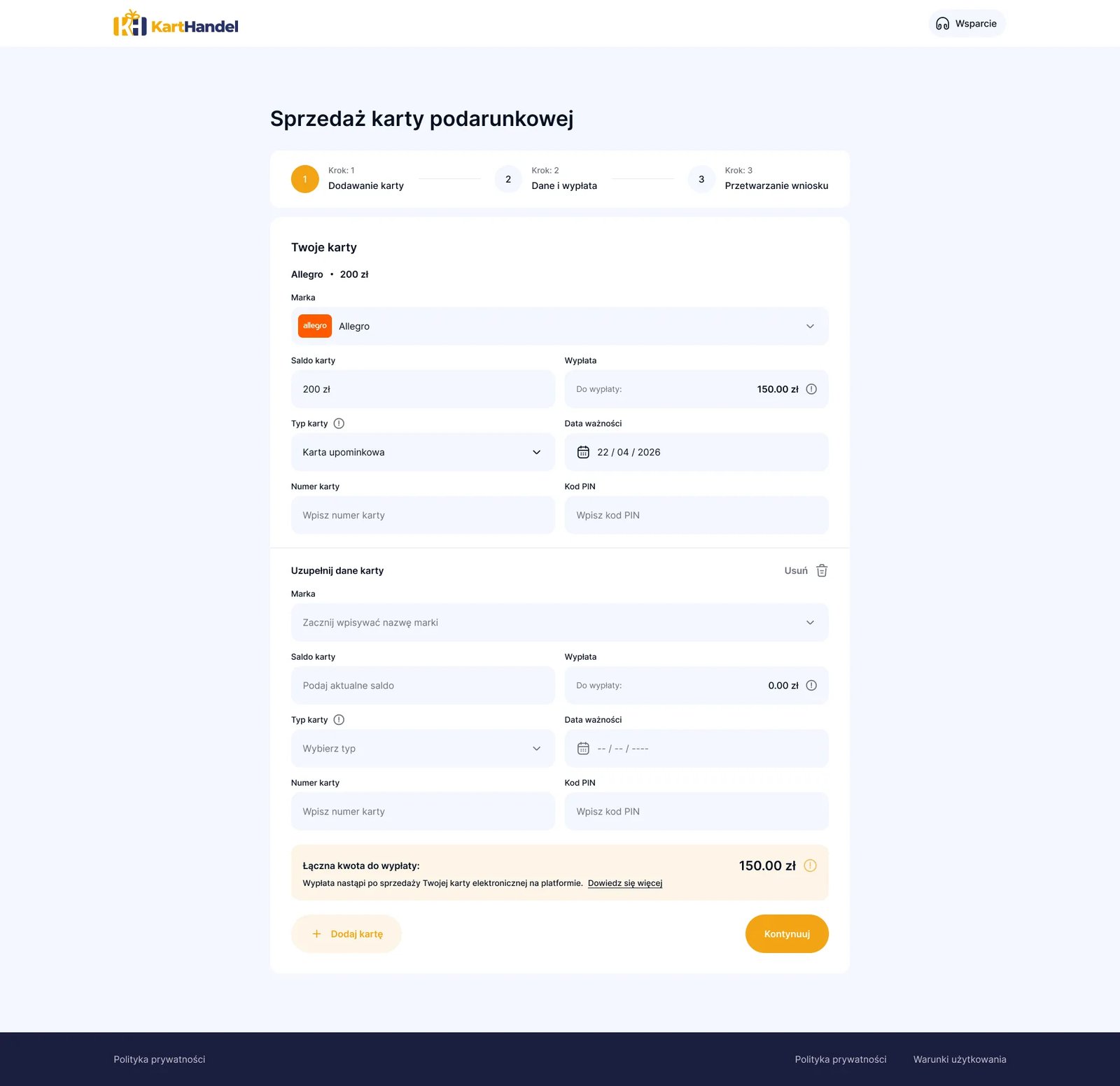Open the Wybierz typ dropdown

423,749
